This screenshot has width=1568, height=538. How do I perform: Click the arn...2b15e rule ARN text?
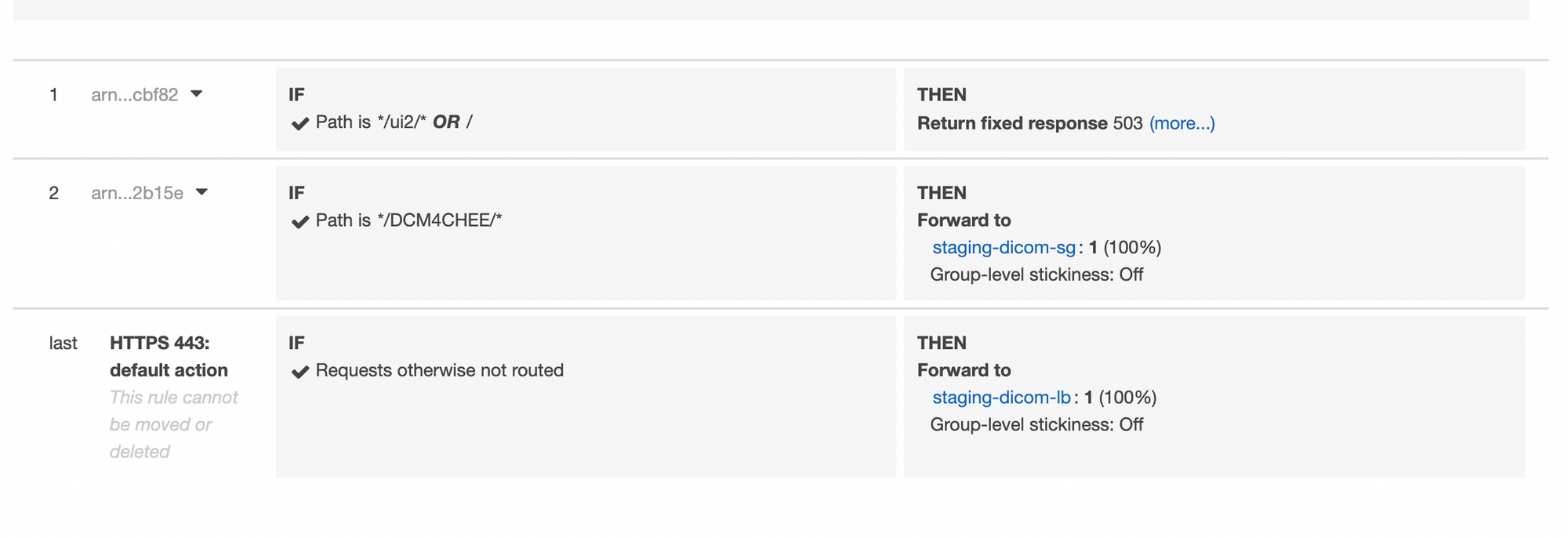(137, 193)
